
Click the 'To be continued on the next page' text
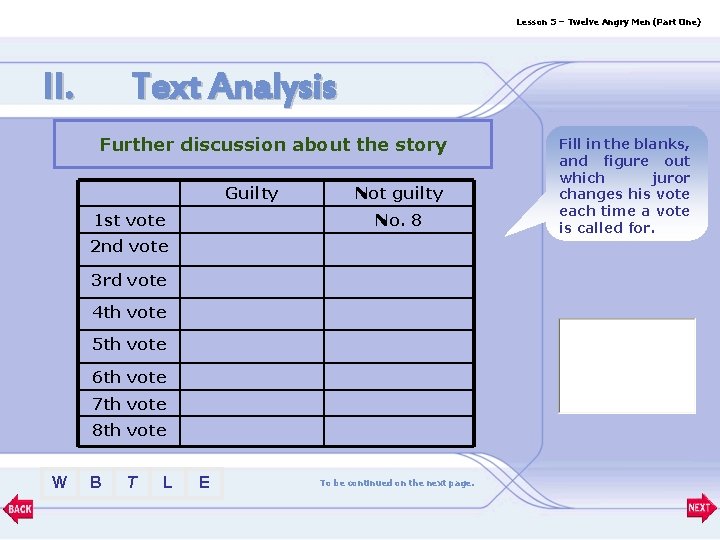397,483
